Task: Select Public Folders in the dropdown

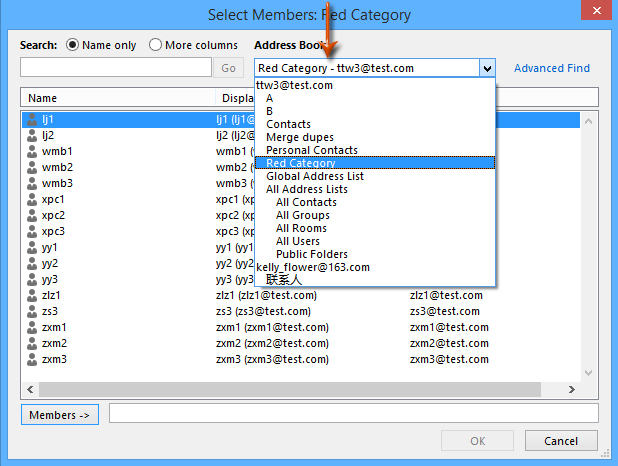Action: click(312, 254)
